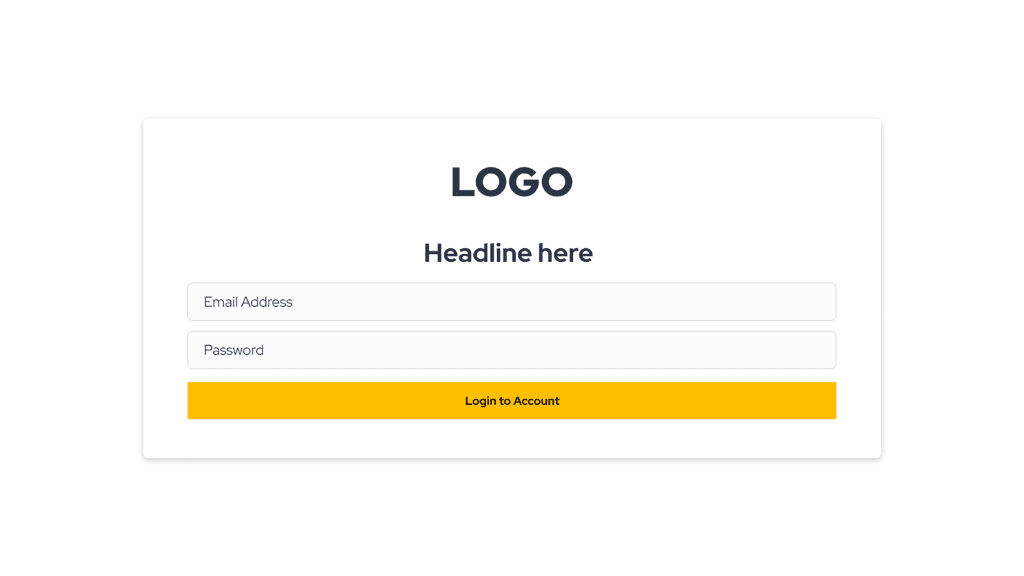This screenshot has width=1024, height=576.
Task: Activate the first form field under the headline
Action: pos(511,302)
